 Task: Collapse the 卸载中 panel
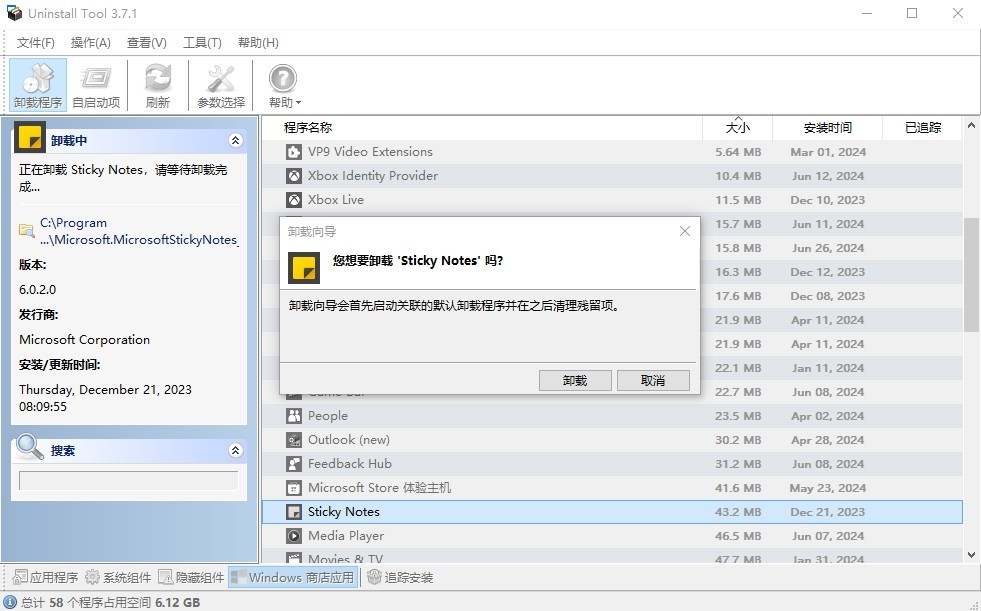(x=235, y=141)
